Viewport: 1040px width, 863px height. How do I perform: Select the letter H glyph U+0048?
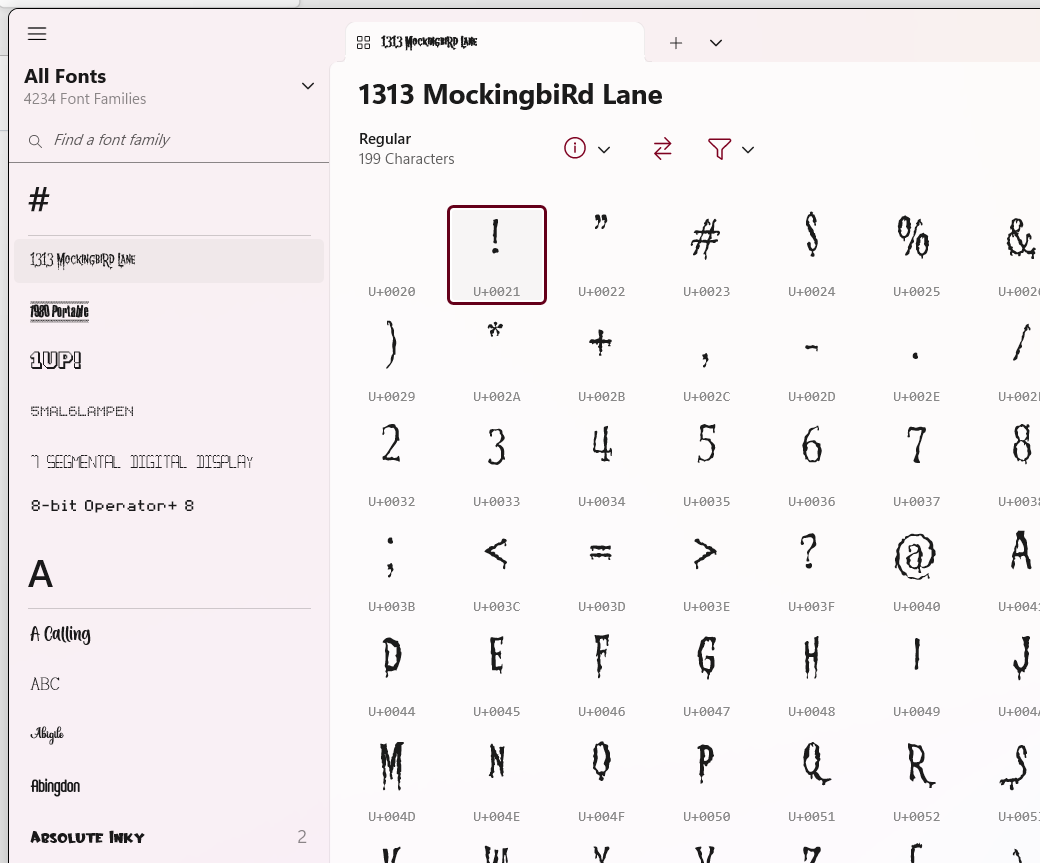click(812, 674)
